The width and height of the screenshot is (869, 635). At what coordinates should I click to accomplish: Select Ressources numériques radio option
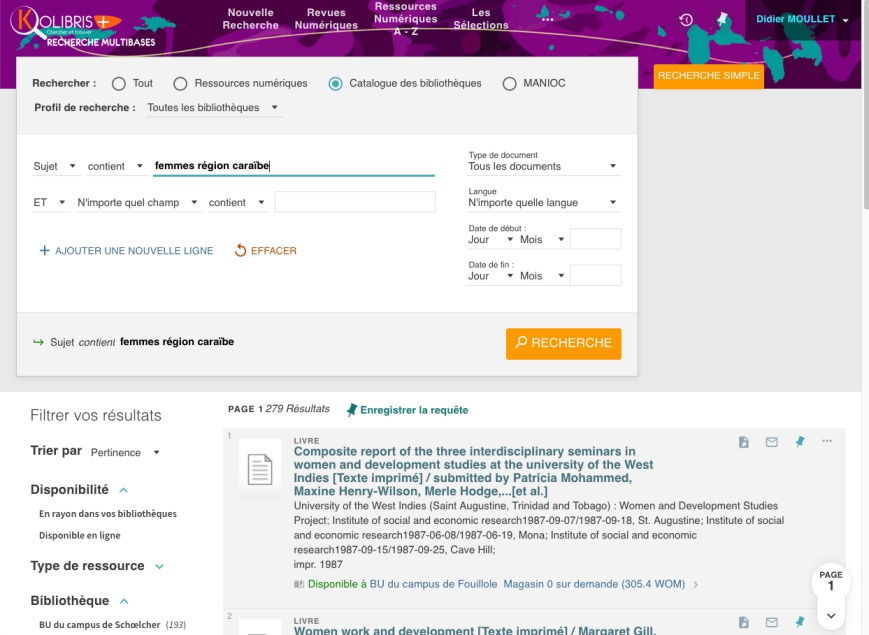coord(180,84)
